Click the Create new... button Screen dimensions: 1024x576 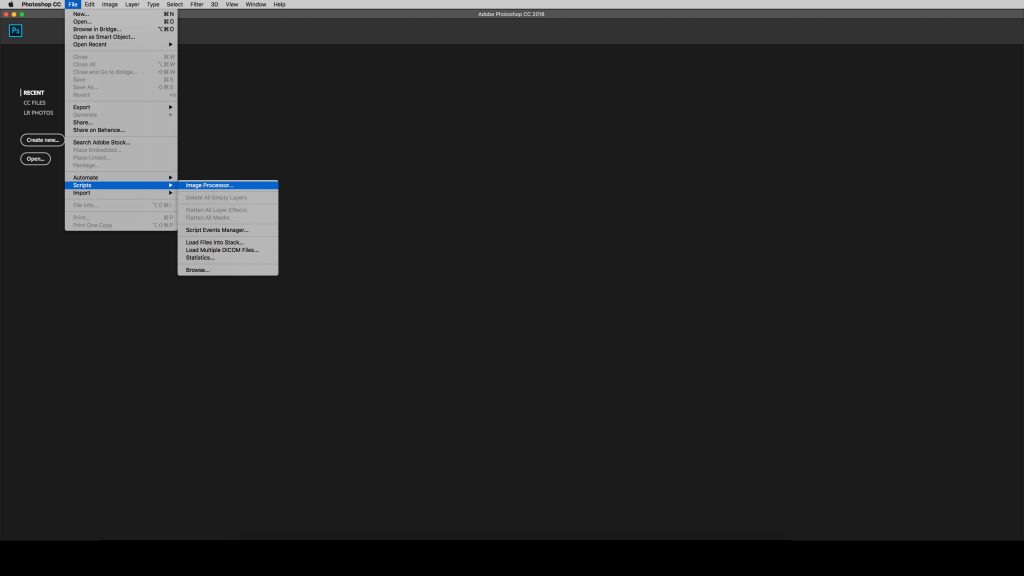(42, 140)
